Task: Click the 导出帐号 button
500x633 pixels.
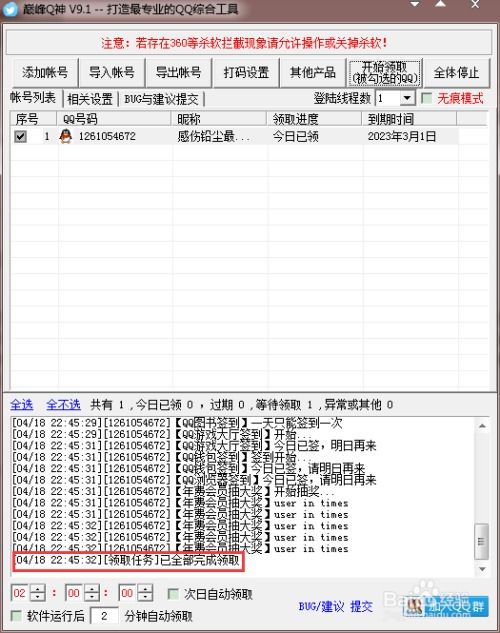Action: point(179,73)
